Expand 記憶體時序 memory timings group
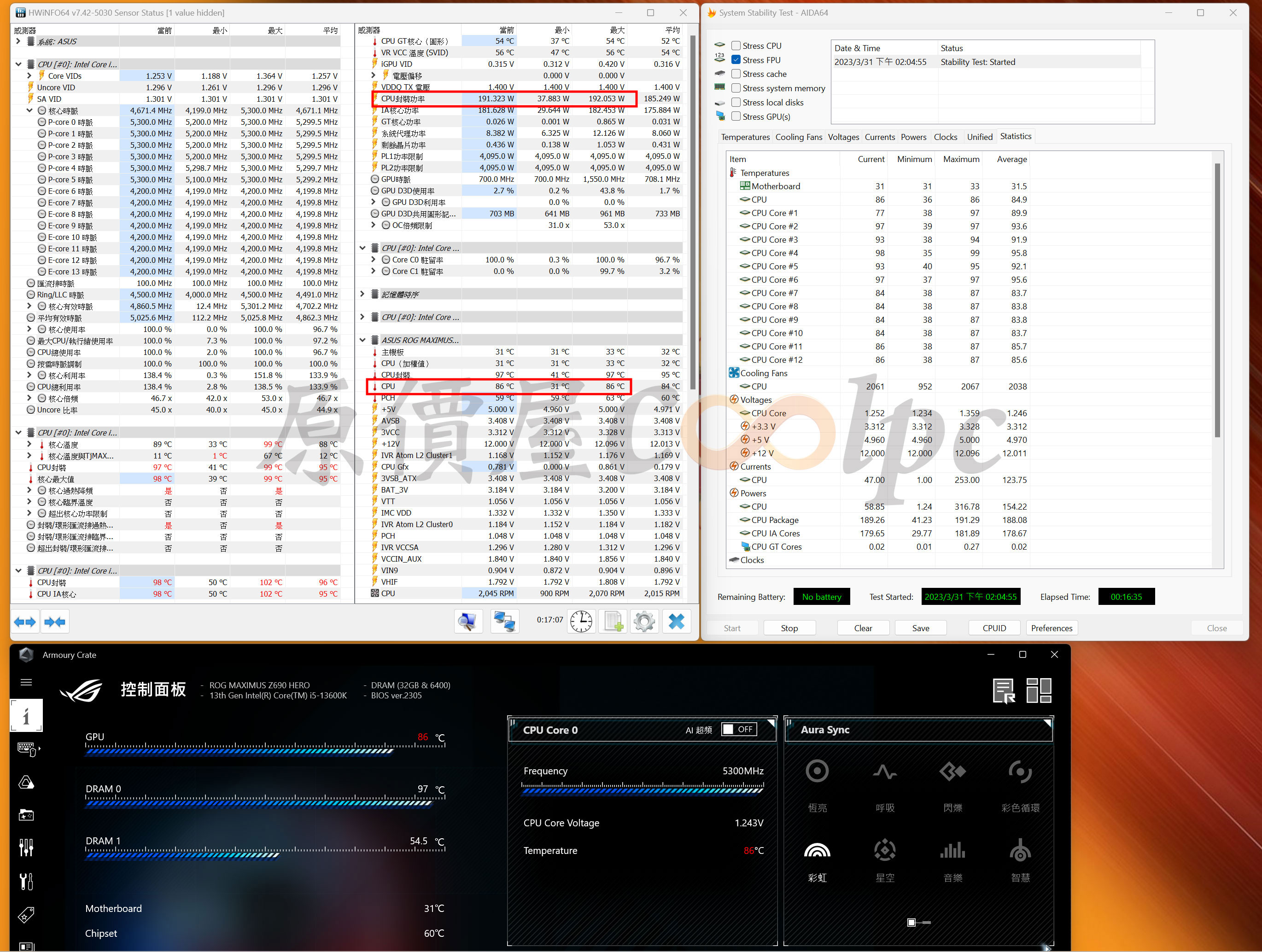The width and height of the screenshot is (1262, 952). point(362,294)
